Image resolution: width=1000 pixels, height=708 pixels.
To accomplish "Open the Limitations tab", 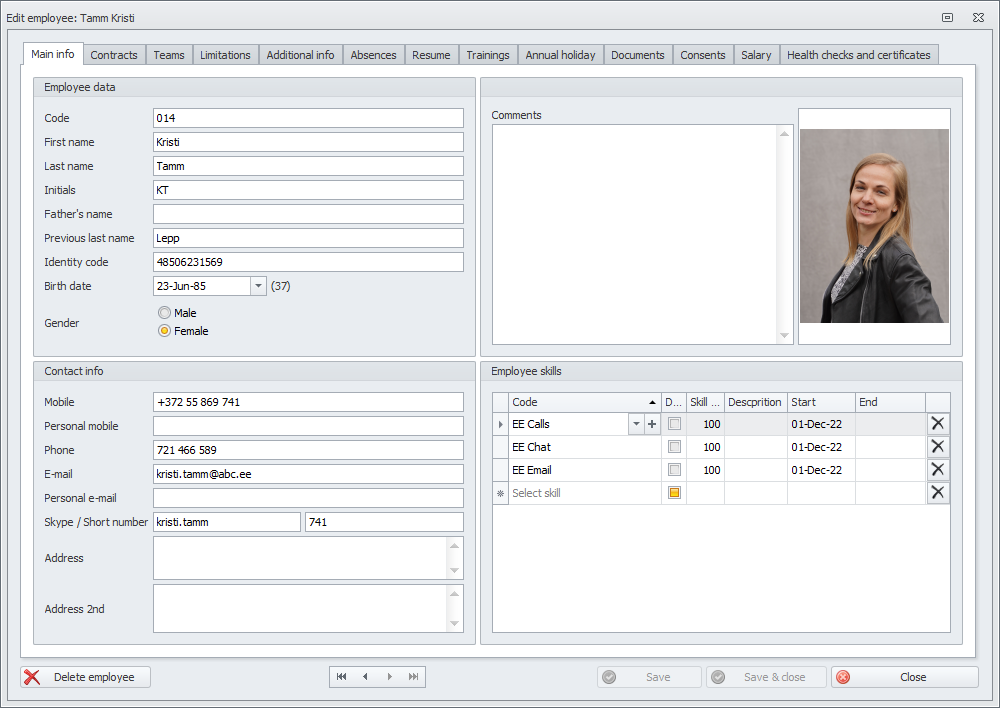I will 225,55.
